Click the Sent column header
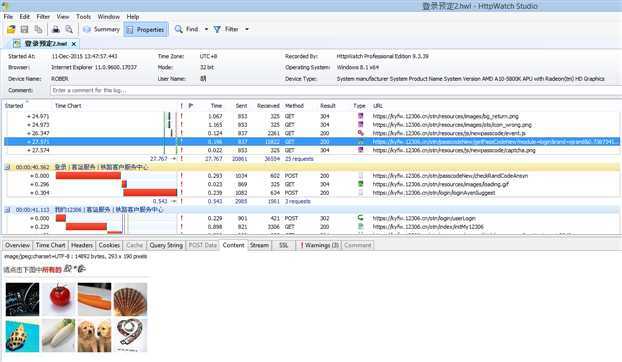Screen dimensions: 622x362 point(241,106)
